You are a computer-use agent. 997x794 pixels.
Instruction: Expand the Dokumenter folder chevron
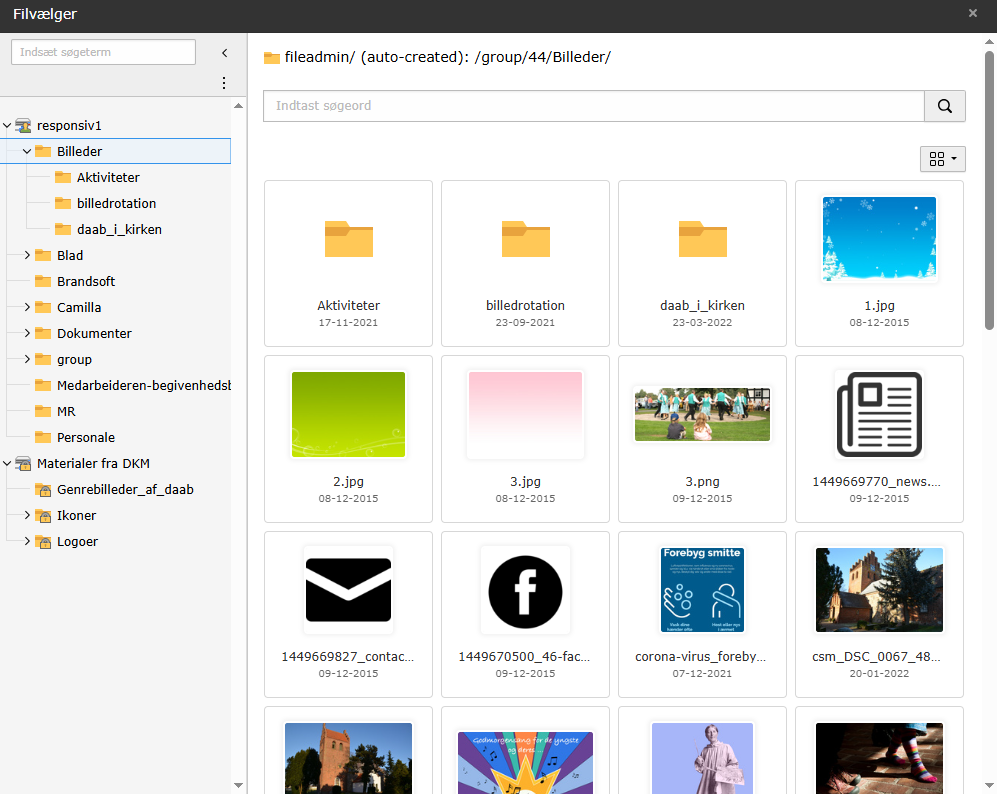point(27,334)
